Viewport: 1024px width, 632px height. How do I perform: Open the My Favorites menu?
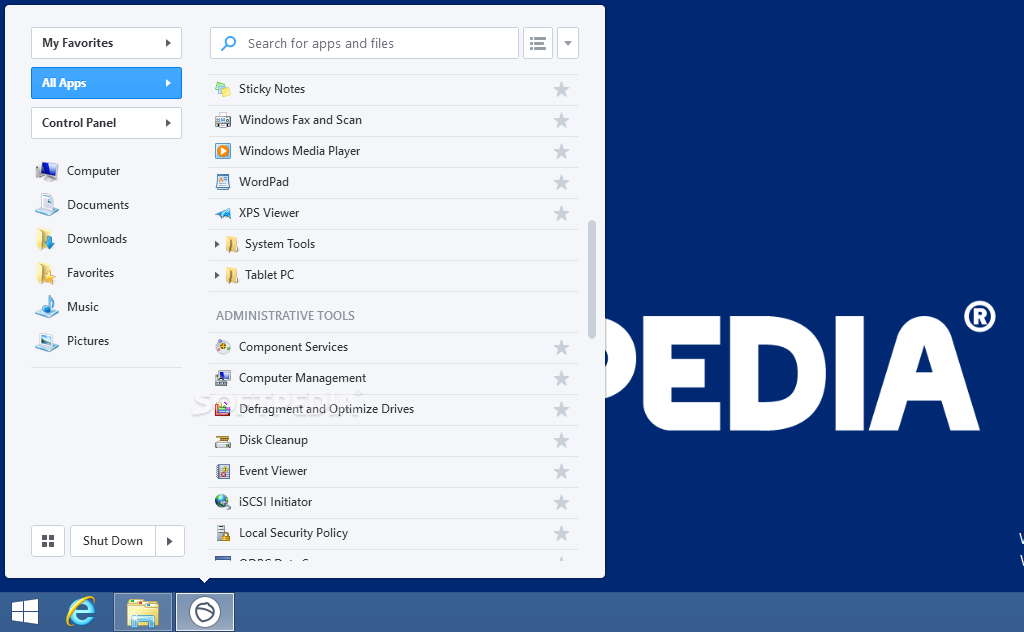click(x=106, y=43)
